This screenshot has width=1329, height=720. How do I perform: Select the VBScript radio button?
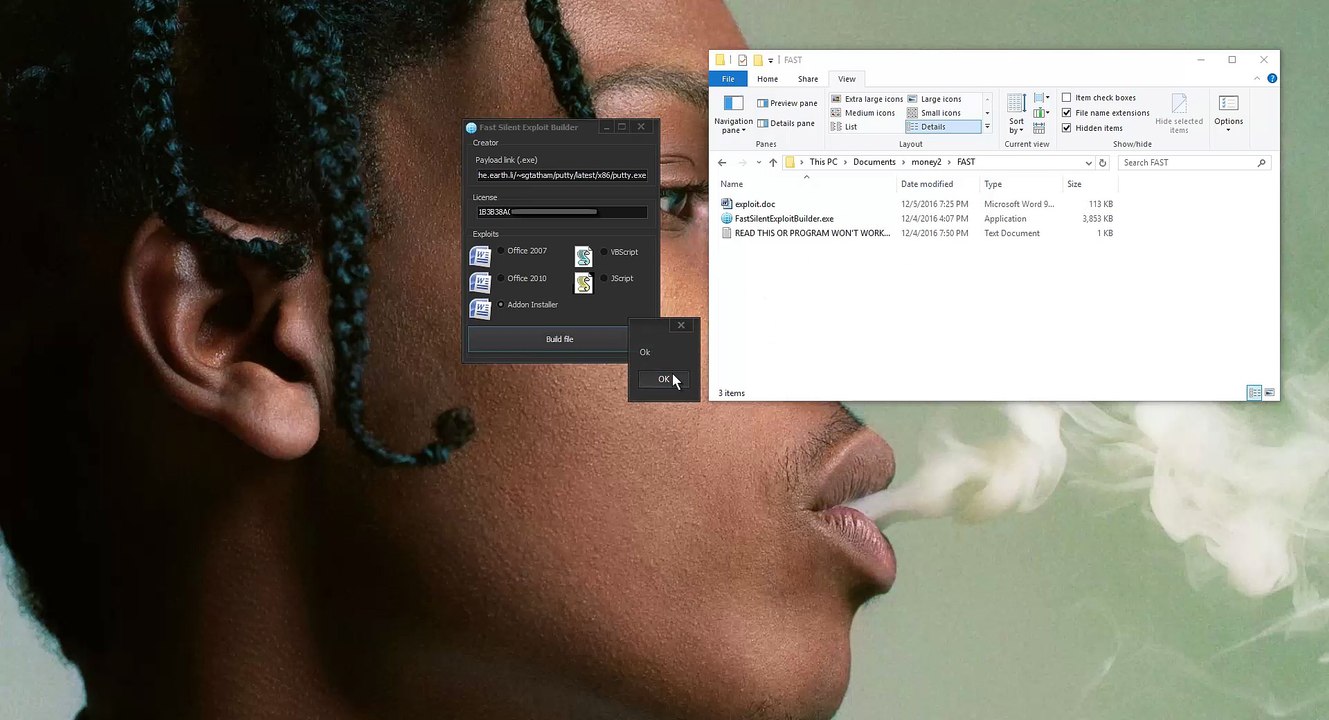click(x=604, y=252)
